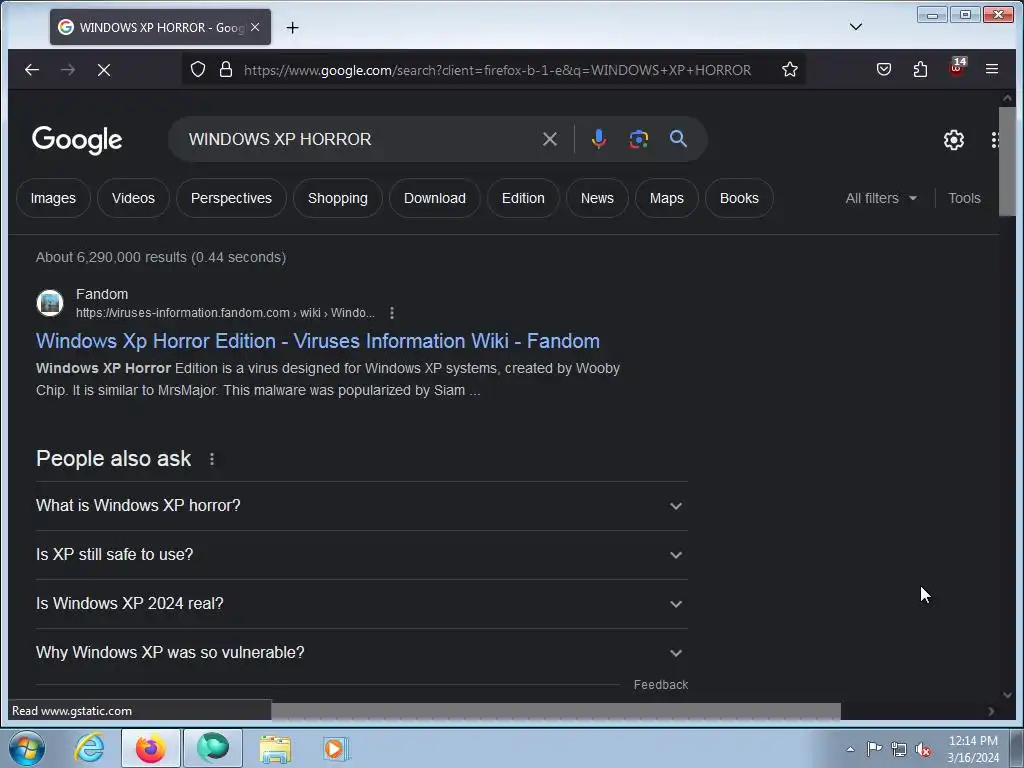Open the Windows Start button
Screen dimensions: 1024x768
[27, 748]
